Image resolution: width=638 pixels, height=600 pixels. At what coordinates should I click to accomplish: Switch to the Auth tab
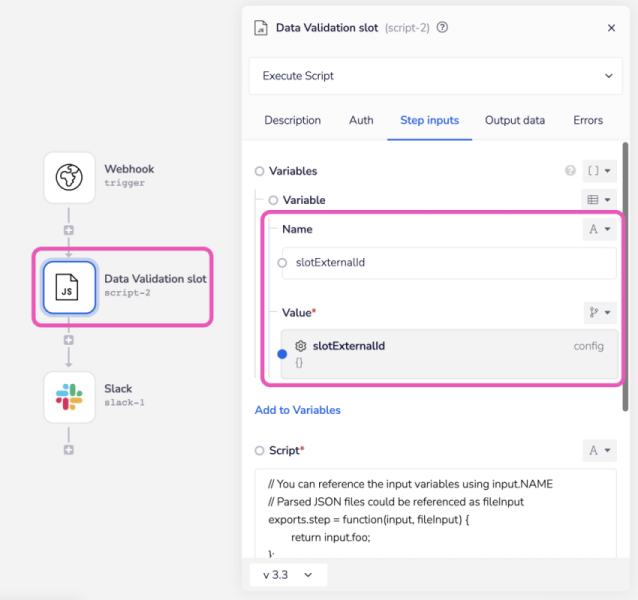pos(361,120)
